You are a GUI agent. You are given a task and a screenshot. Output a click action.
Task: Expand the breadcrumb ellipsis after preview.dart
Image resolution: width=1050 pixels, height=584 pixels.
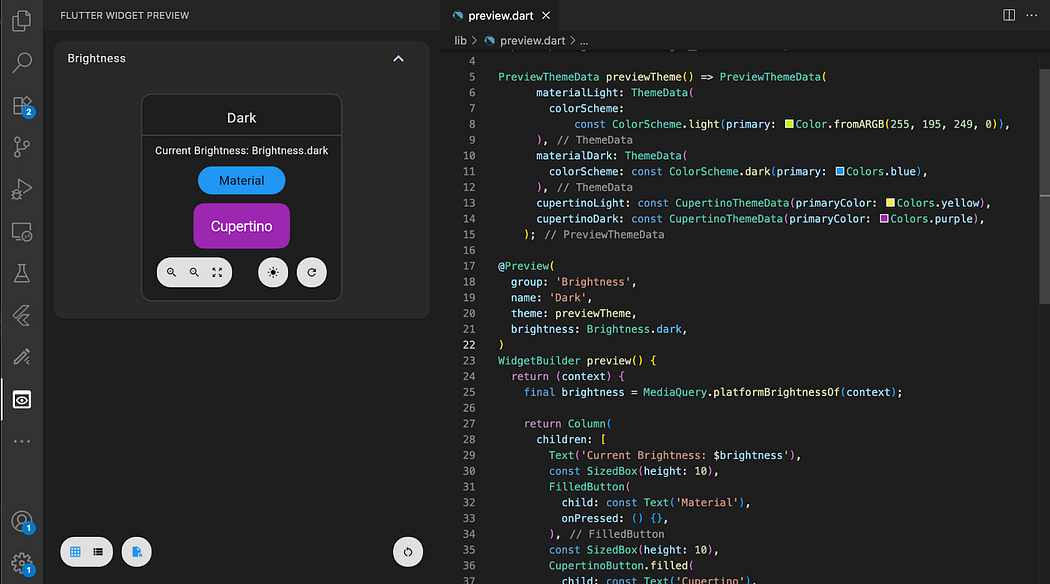pos(583,40)
